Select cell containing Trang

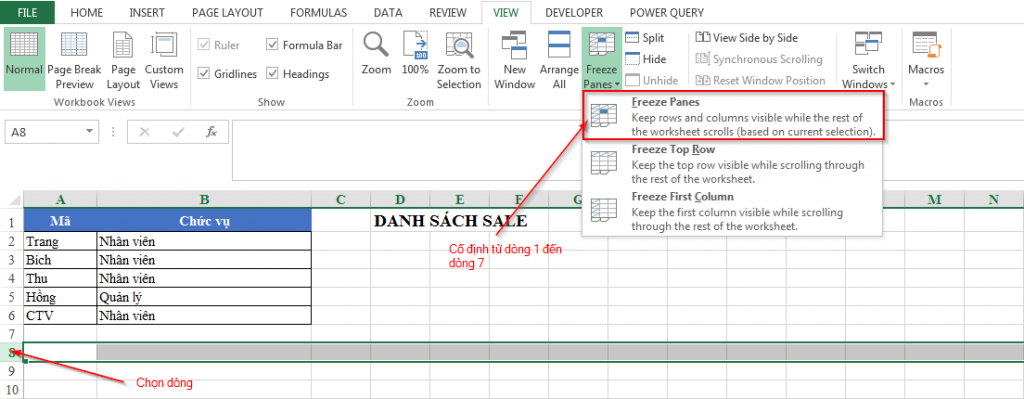[x=60, y=242]
